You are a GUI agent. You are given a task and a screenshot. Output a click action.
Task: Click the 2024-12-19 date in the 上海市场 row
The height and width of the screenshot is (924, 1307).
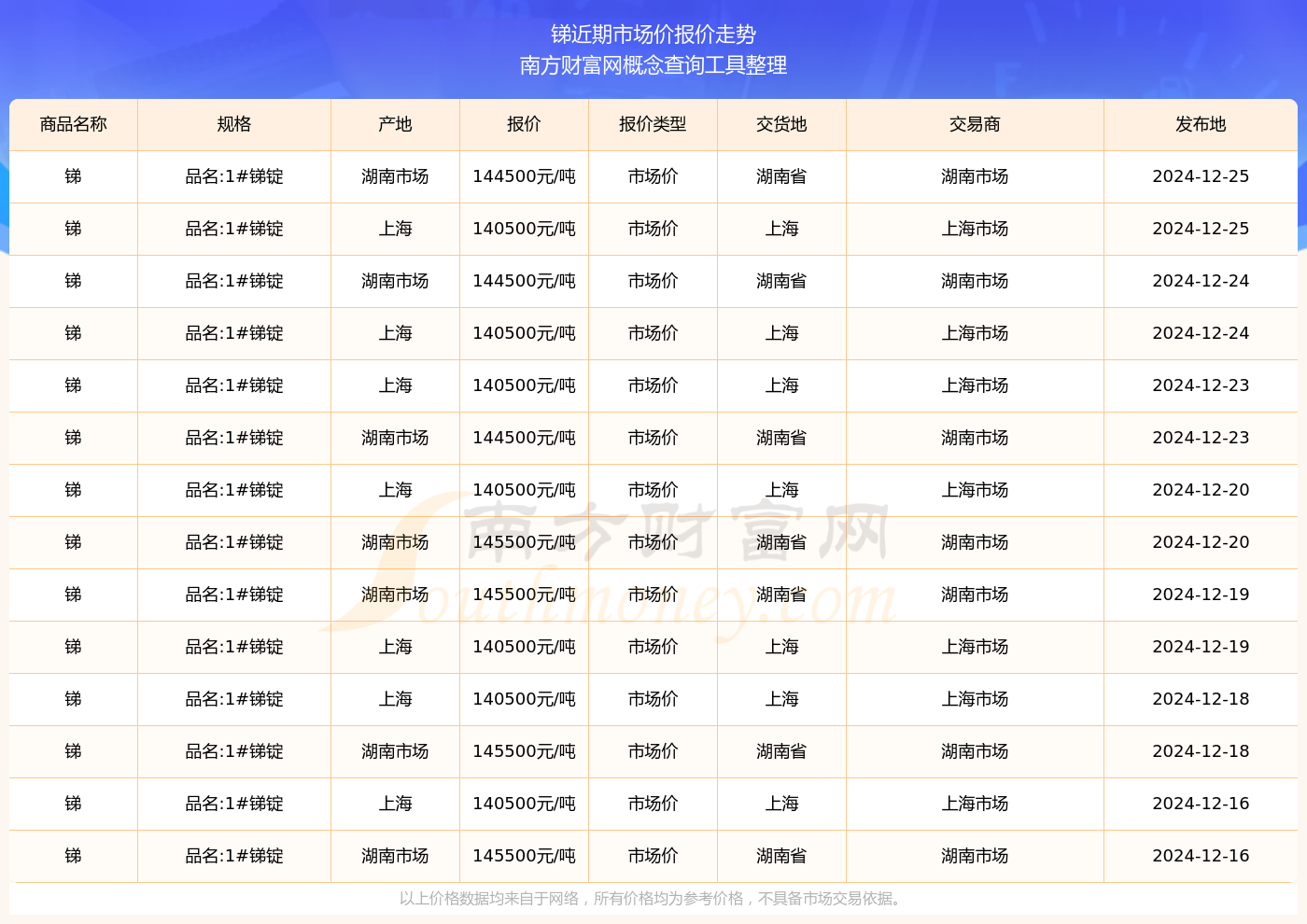coord(1202,647)
